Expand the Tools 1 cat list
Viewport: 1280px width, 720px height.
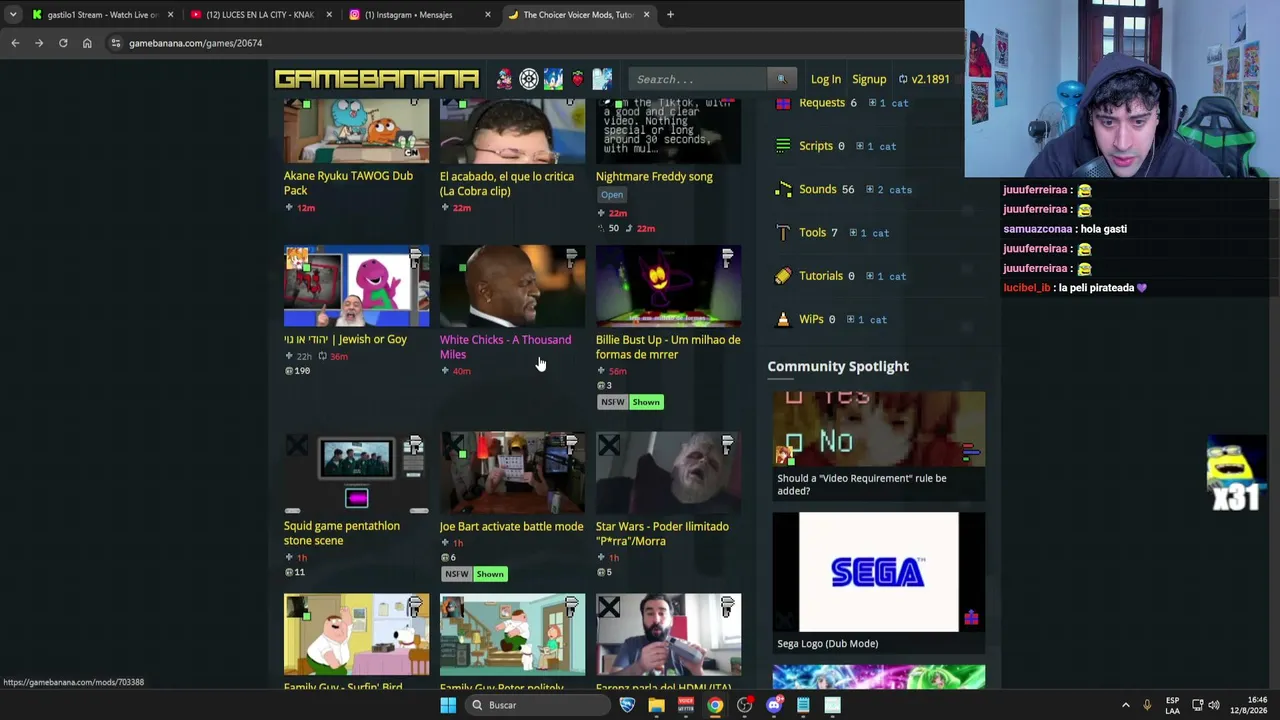click(x=869, y=233)
